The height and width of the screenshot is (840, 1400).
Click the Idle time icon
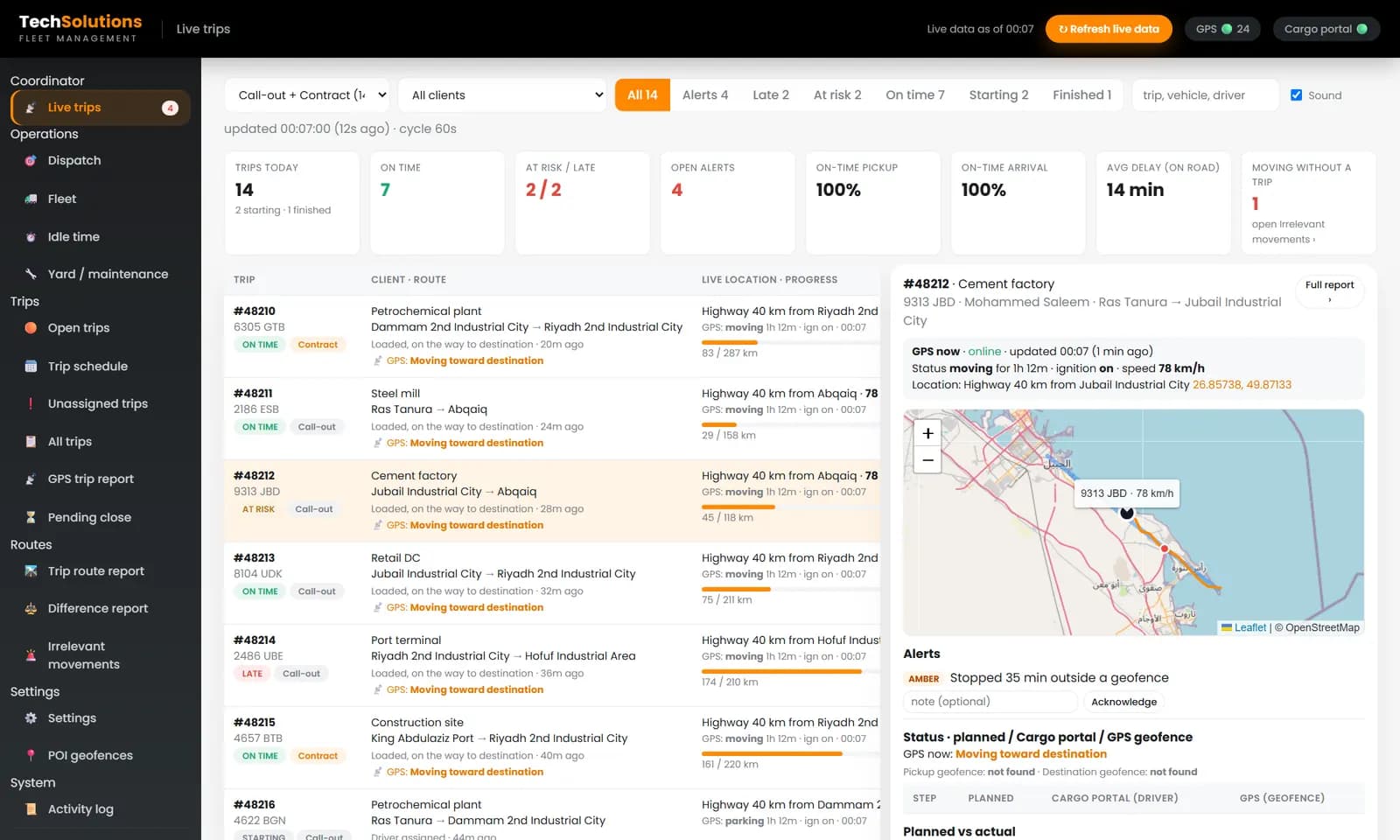(x=31, y=237)
